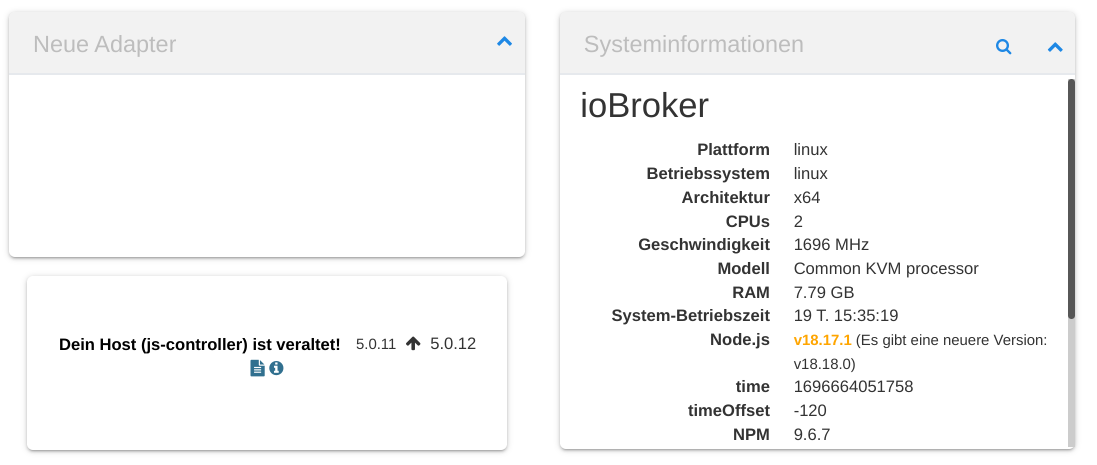Collapse the Neue Adapter panel

[504, 42]
